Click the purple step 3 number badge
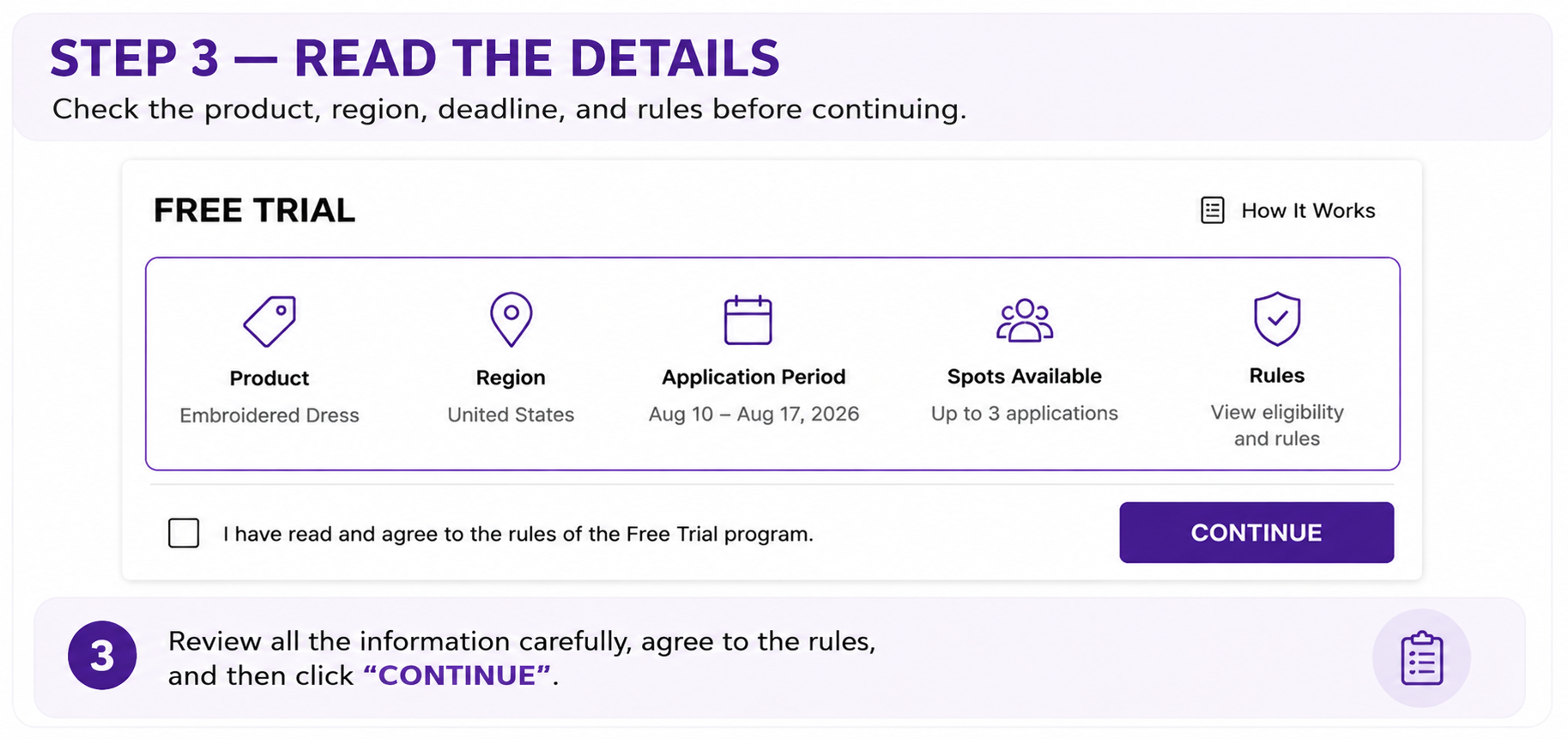1568x739 pixels. tap(102, 656)
